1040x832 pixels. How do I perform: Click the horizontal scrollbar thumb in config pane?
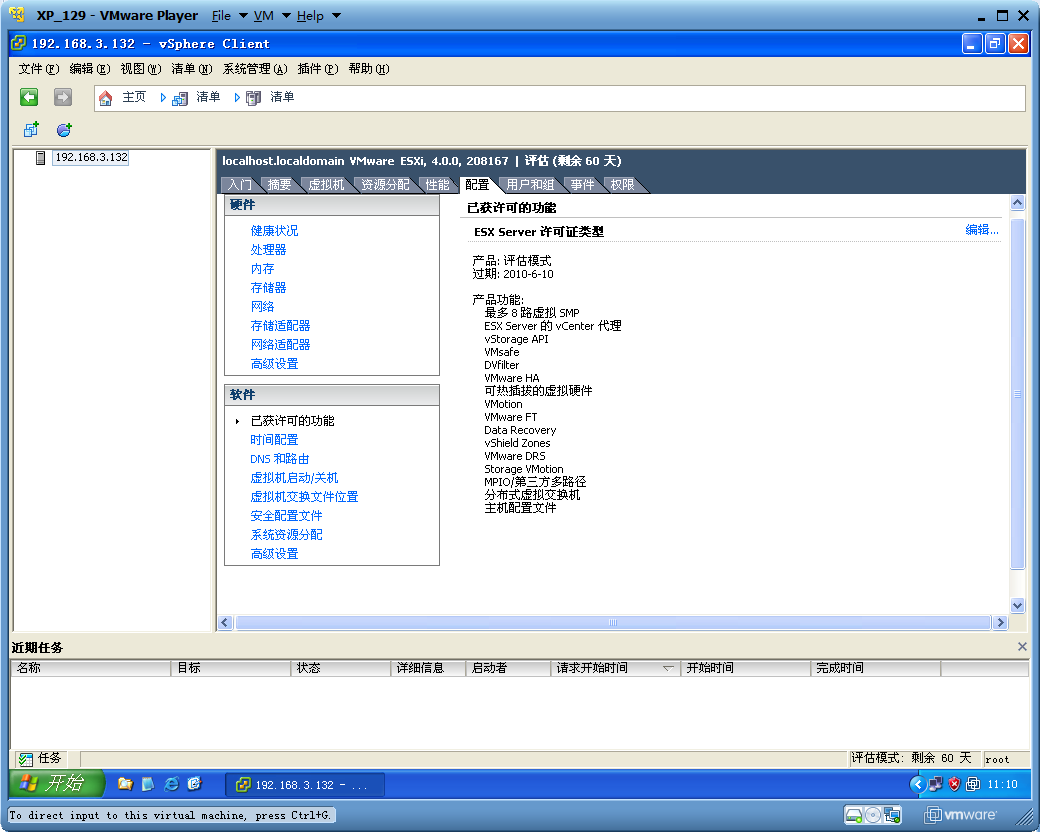pyautogui.click(x=613, y=622)
